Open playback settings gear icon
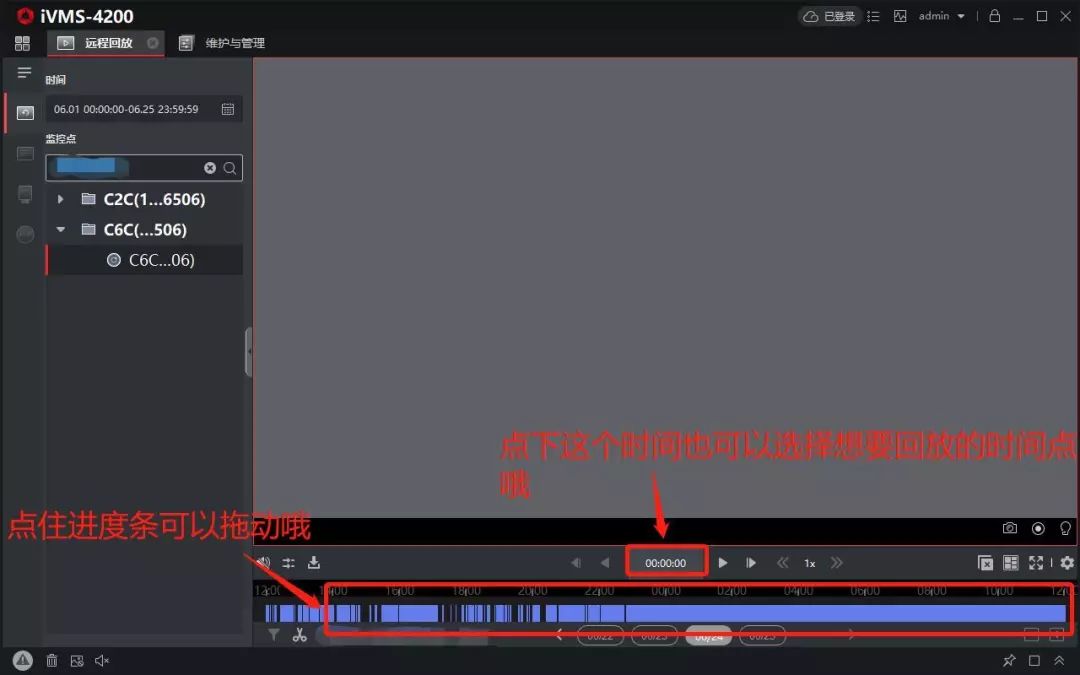The width and height of the screenshot is (1080, 675). (1067, 563)
